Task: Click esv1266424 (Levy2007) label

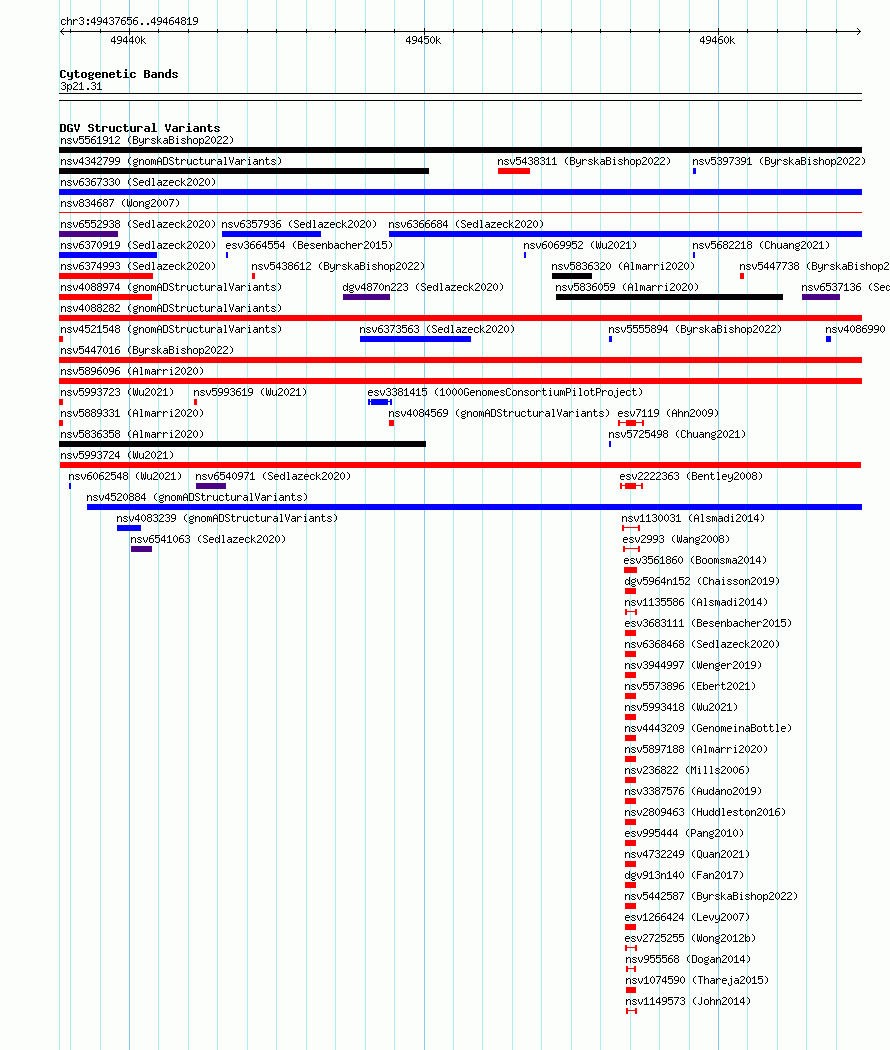Action: 687,917
